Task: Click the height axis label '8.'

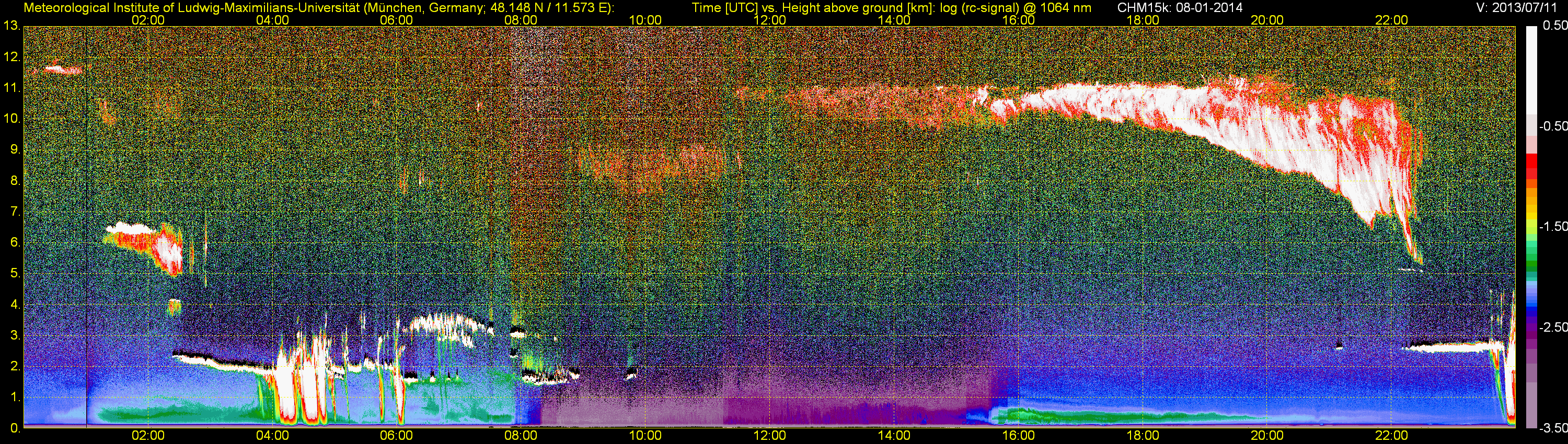Action: click(x=15, y=181)
